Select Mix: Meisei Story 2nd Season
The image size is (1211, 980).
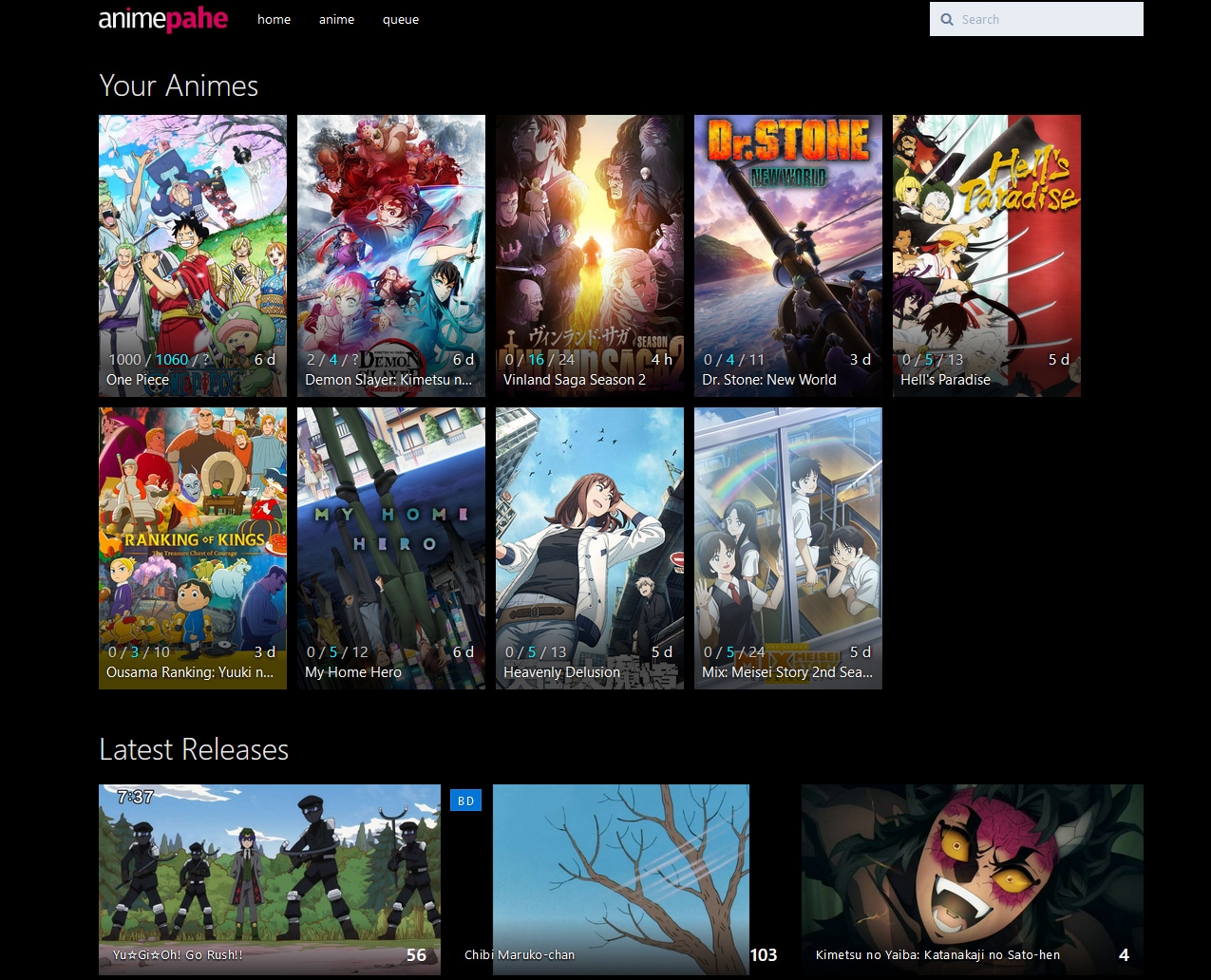pyautogui.click(x=787, y=532)
